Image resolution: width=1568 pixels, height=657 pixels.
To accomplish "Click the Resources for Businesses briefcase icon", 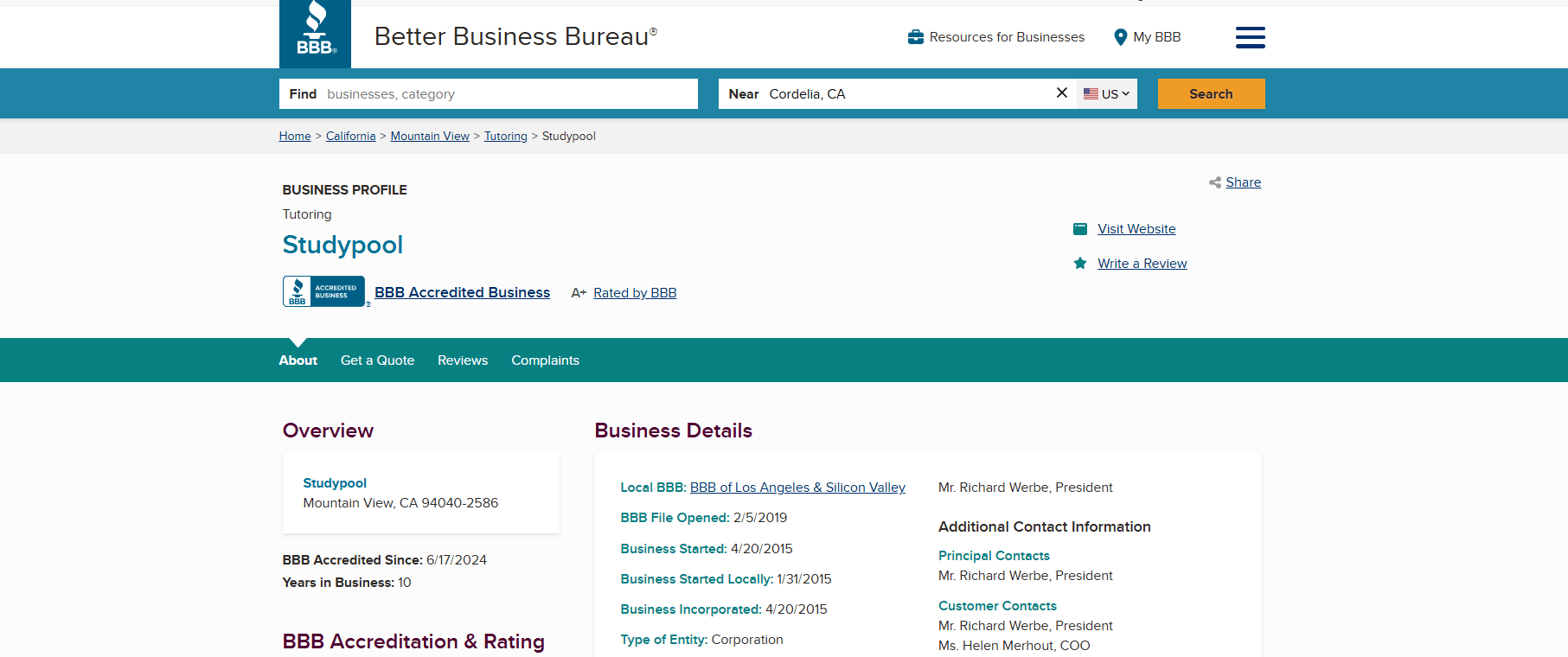I will [915, 37].
